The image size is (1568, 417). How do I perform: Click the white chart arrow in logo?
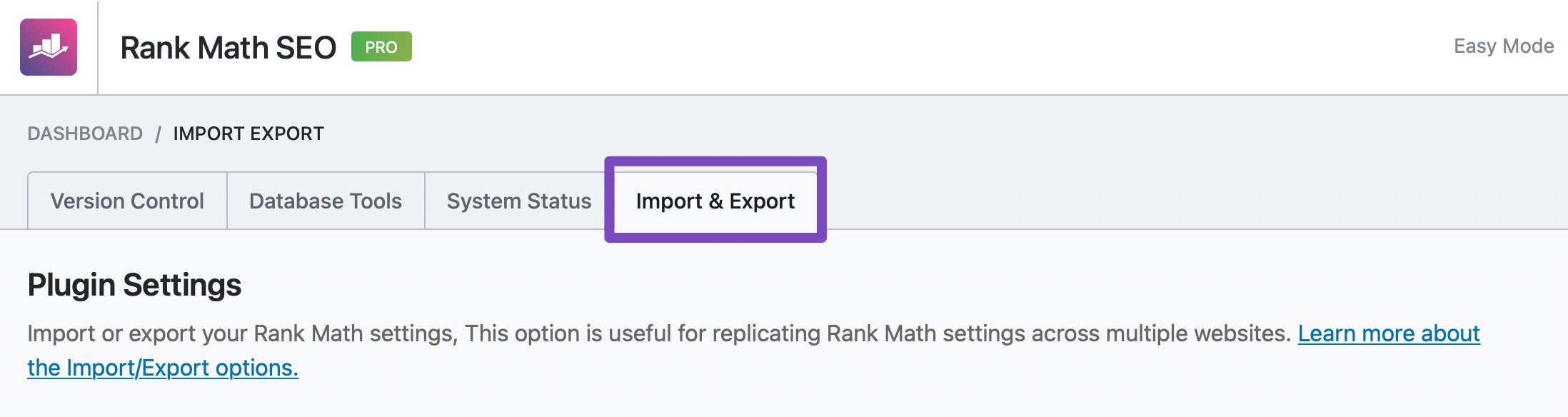point(49,49)
